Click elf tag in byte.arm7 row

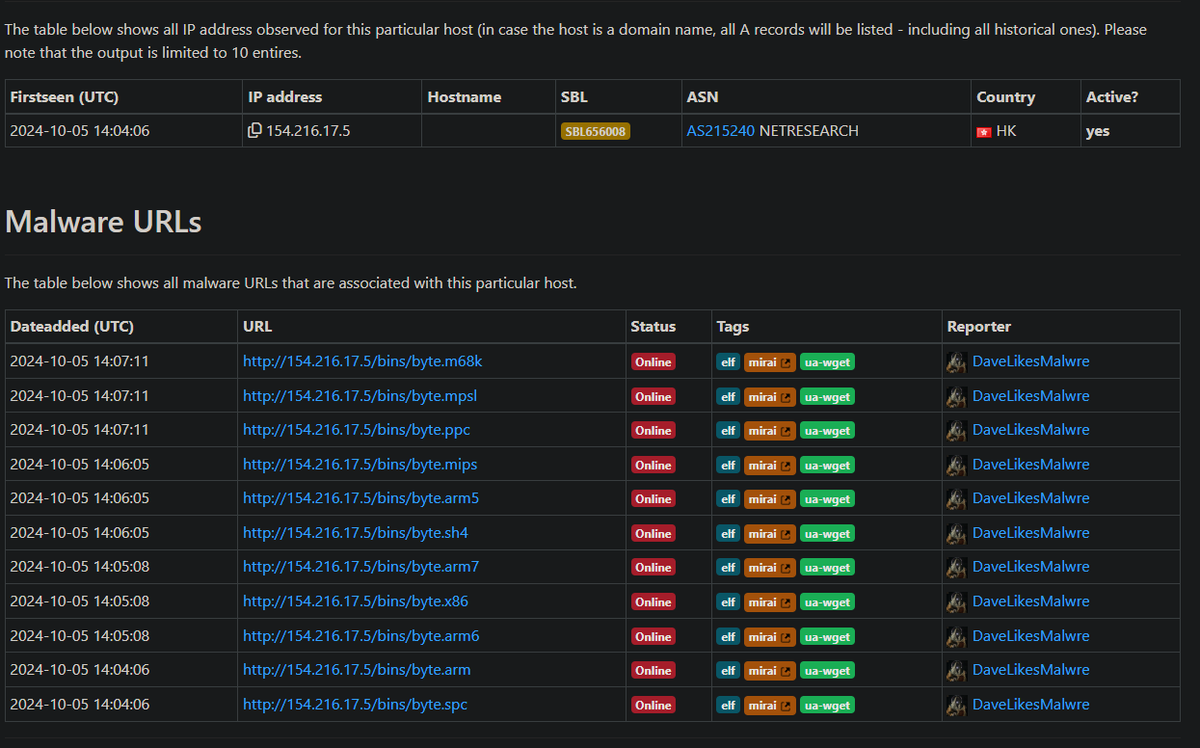tap(728, 568)
